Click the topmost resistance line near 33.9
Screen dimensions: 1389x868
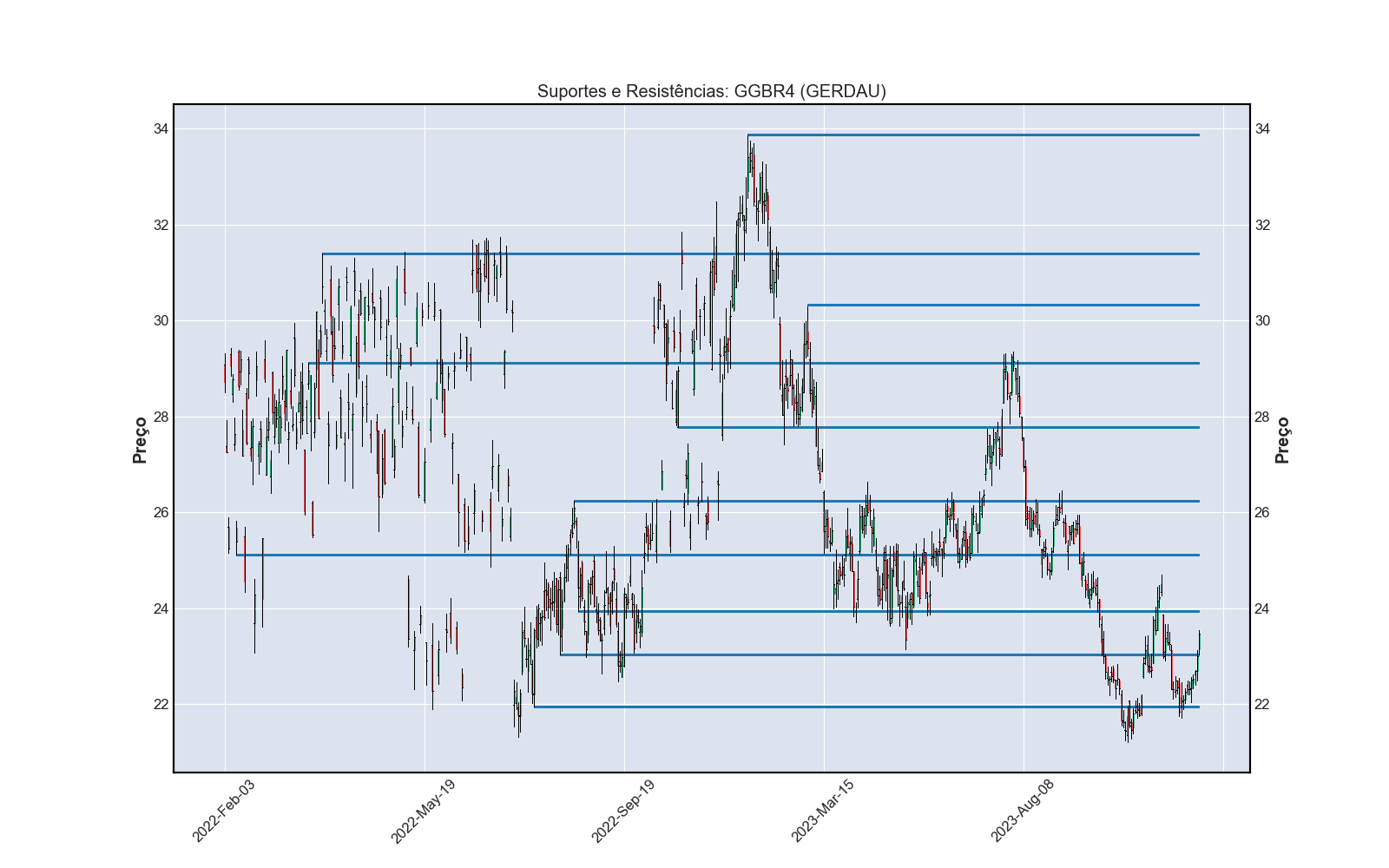973,135
